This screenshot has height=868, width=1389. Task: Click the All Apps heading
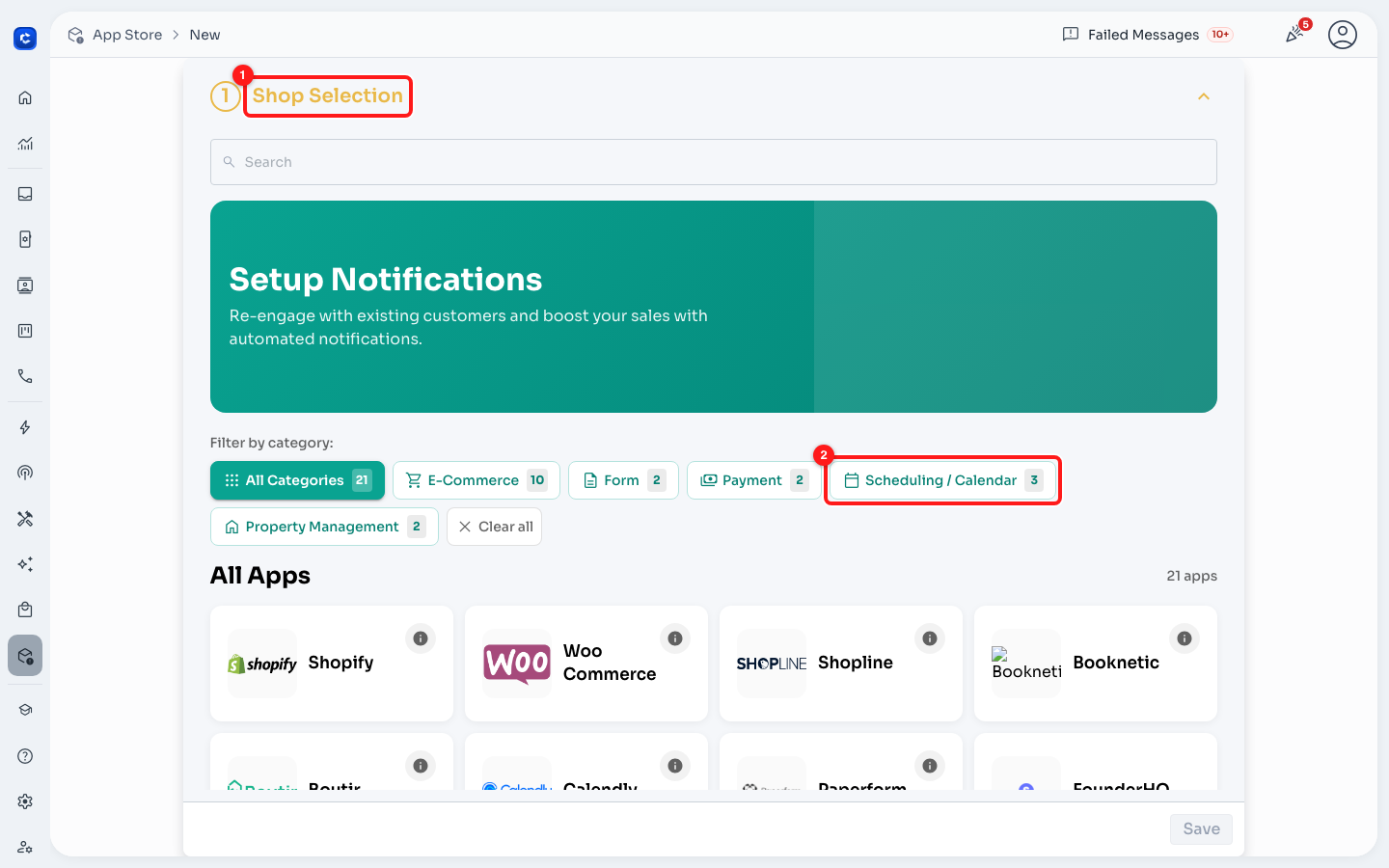pos(260,576)
